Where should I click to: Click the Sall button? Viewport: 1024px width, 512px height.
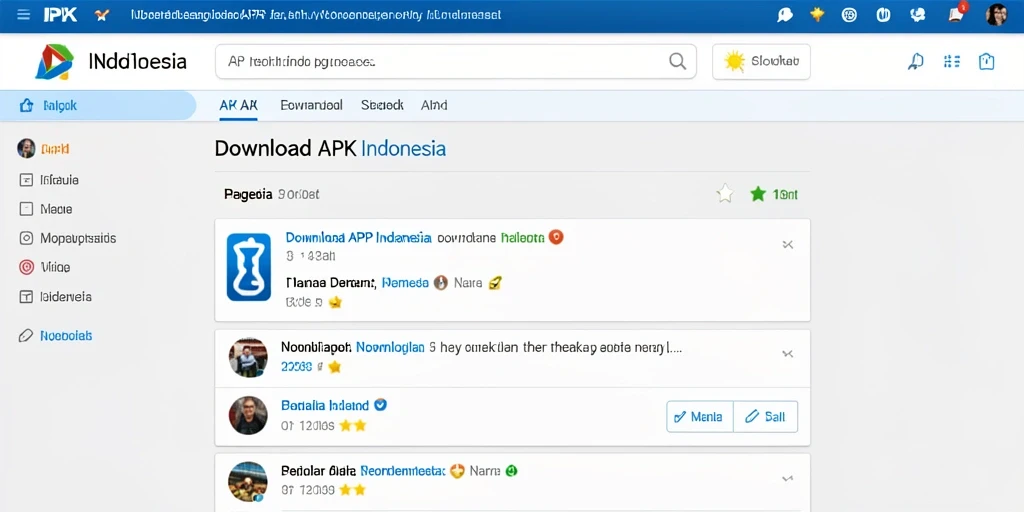[x=765, y=417]
